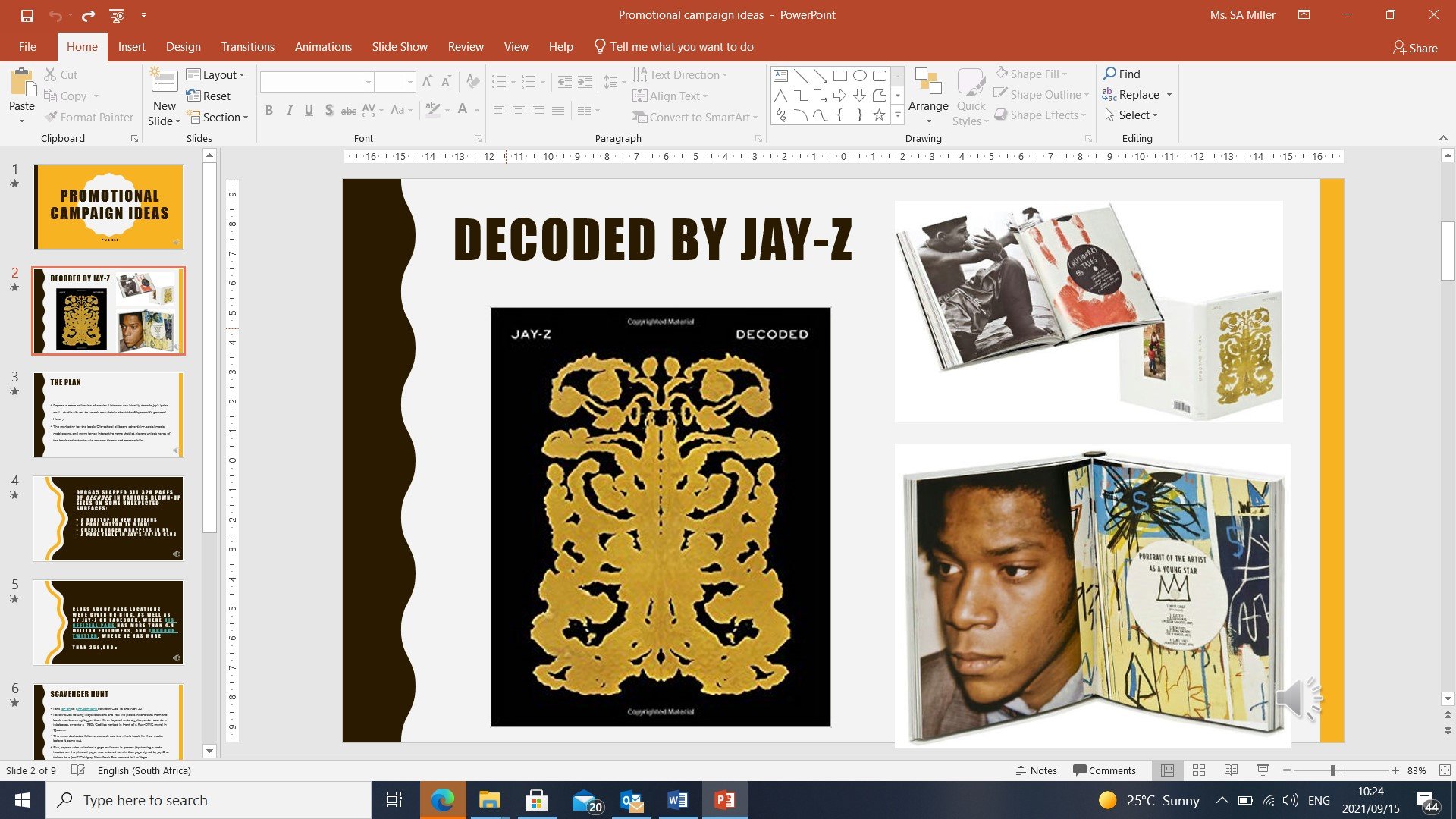The height and width of the screenshot is (819, 1456).
Task: Click Tell me what you want to do
Action: click(673, 46)
